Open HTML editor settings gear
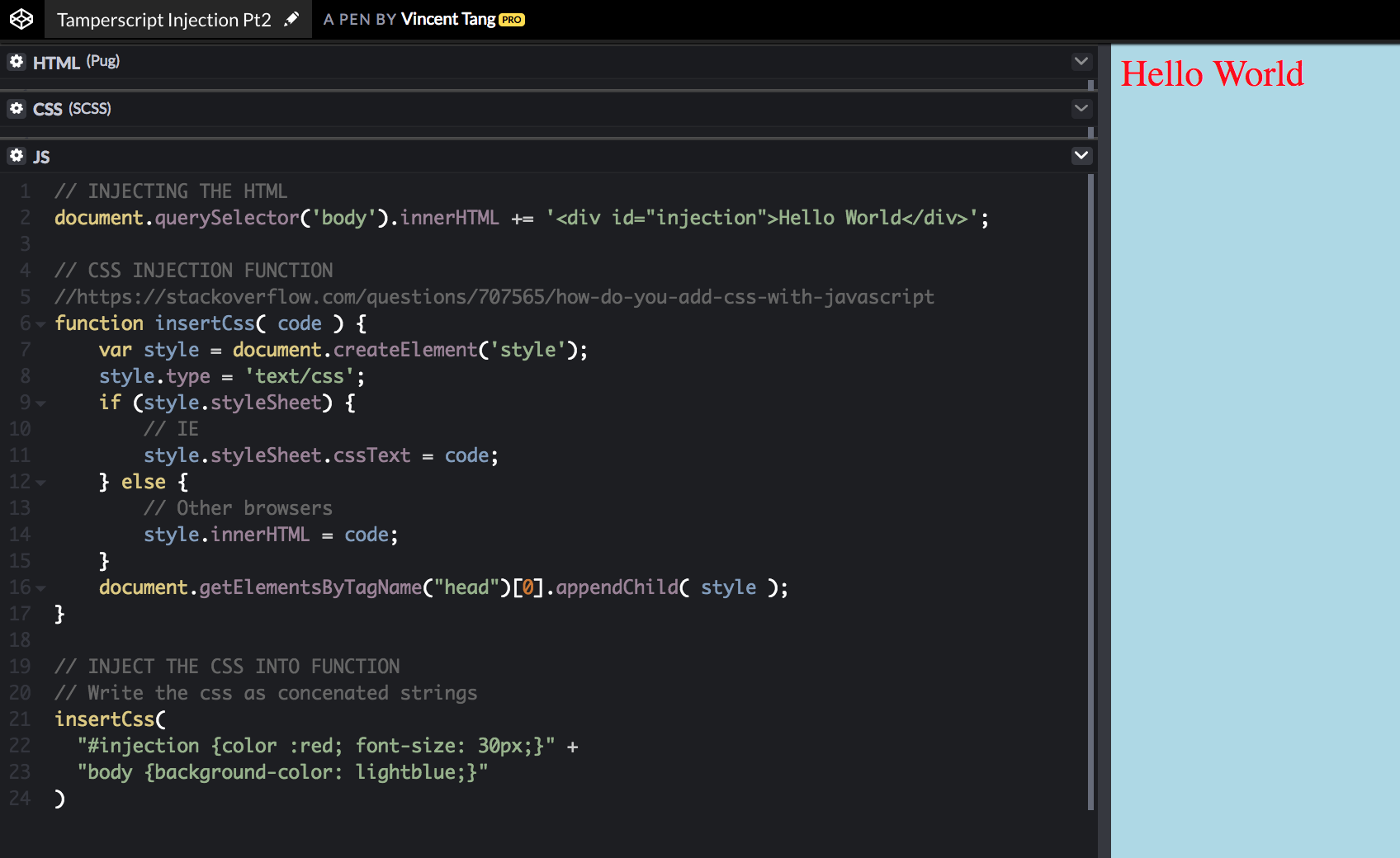Viewport: 1400px width, 858px height. pos(17,61)
